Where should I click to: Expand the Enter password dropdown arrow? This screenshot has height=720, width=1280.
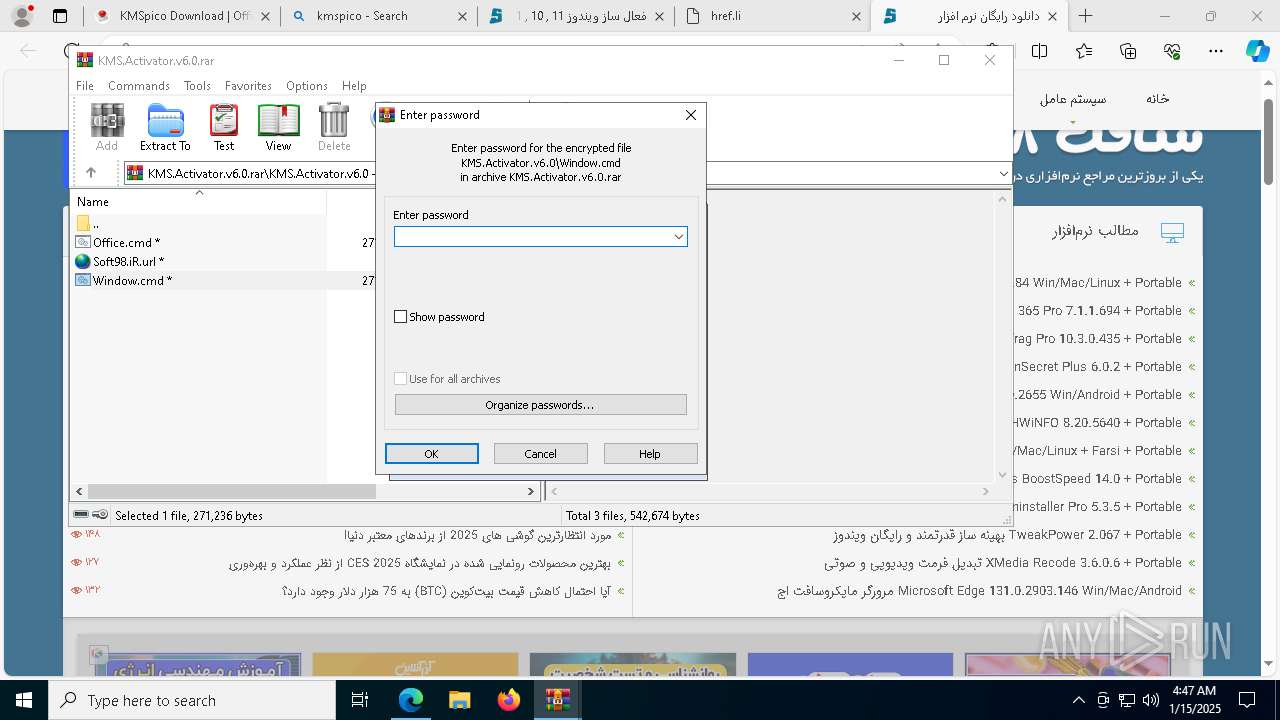click(678, 237)
